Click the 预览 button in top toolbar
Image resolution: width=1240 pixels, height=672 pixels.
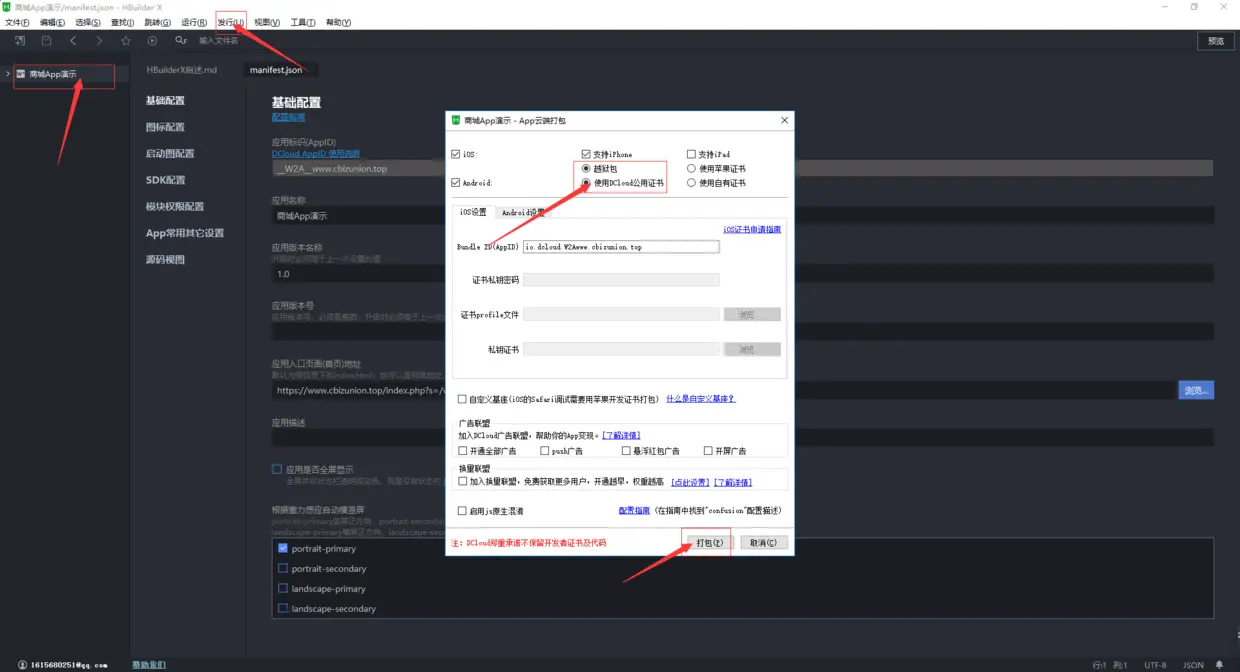pyautogui.click(x=1215, y=41)
